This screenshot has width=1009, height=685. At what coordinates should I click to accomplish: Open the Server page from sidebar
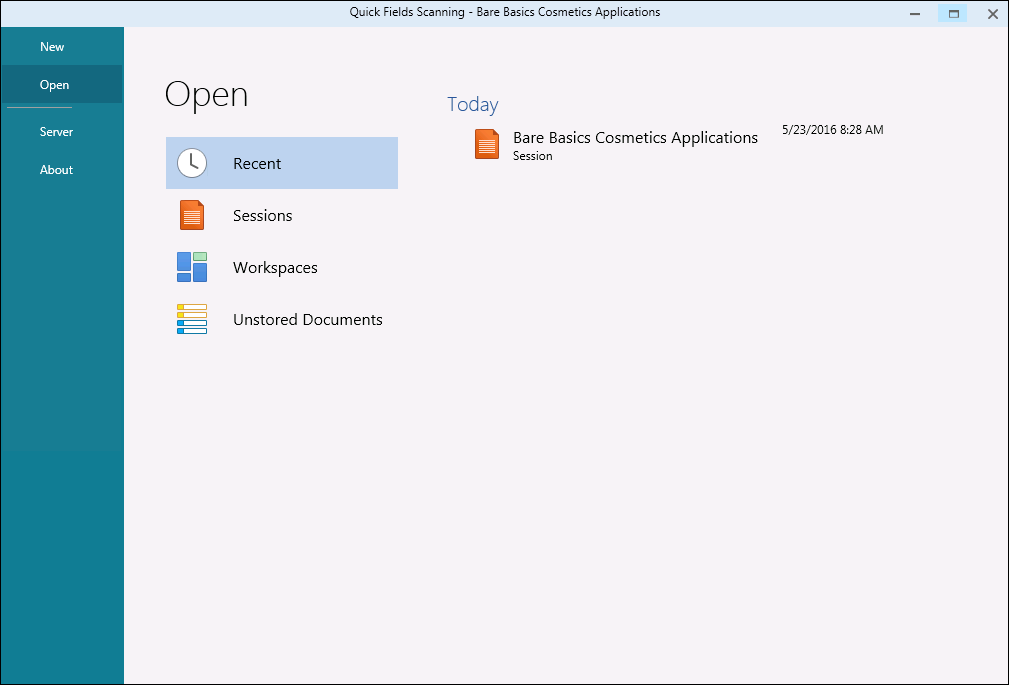(56, 132)
